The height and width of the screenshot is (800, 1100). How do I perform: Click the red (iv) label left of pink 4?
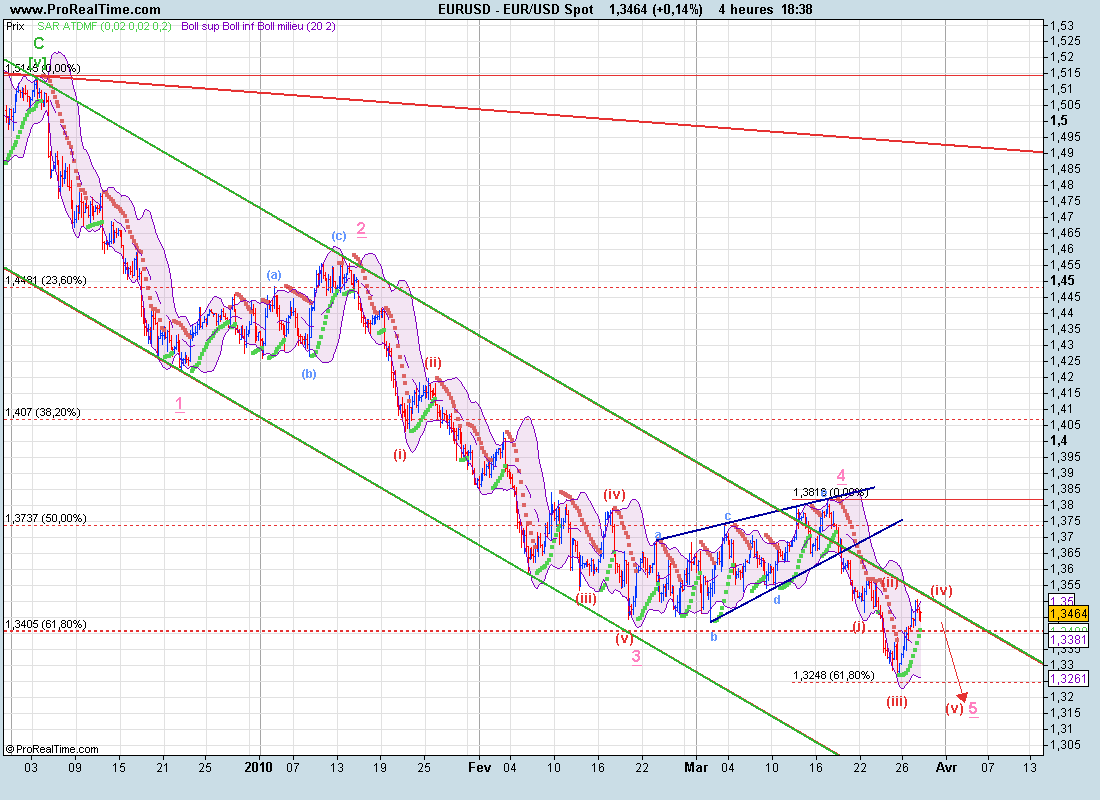pyautogui.click(x=614, y=494)
